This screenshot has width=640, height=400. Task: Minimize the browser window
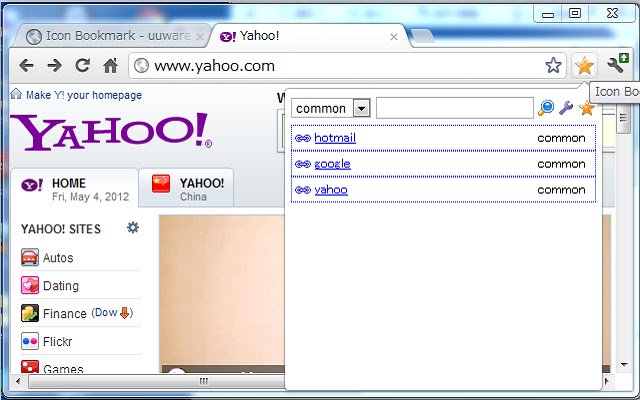pos(548,14)
